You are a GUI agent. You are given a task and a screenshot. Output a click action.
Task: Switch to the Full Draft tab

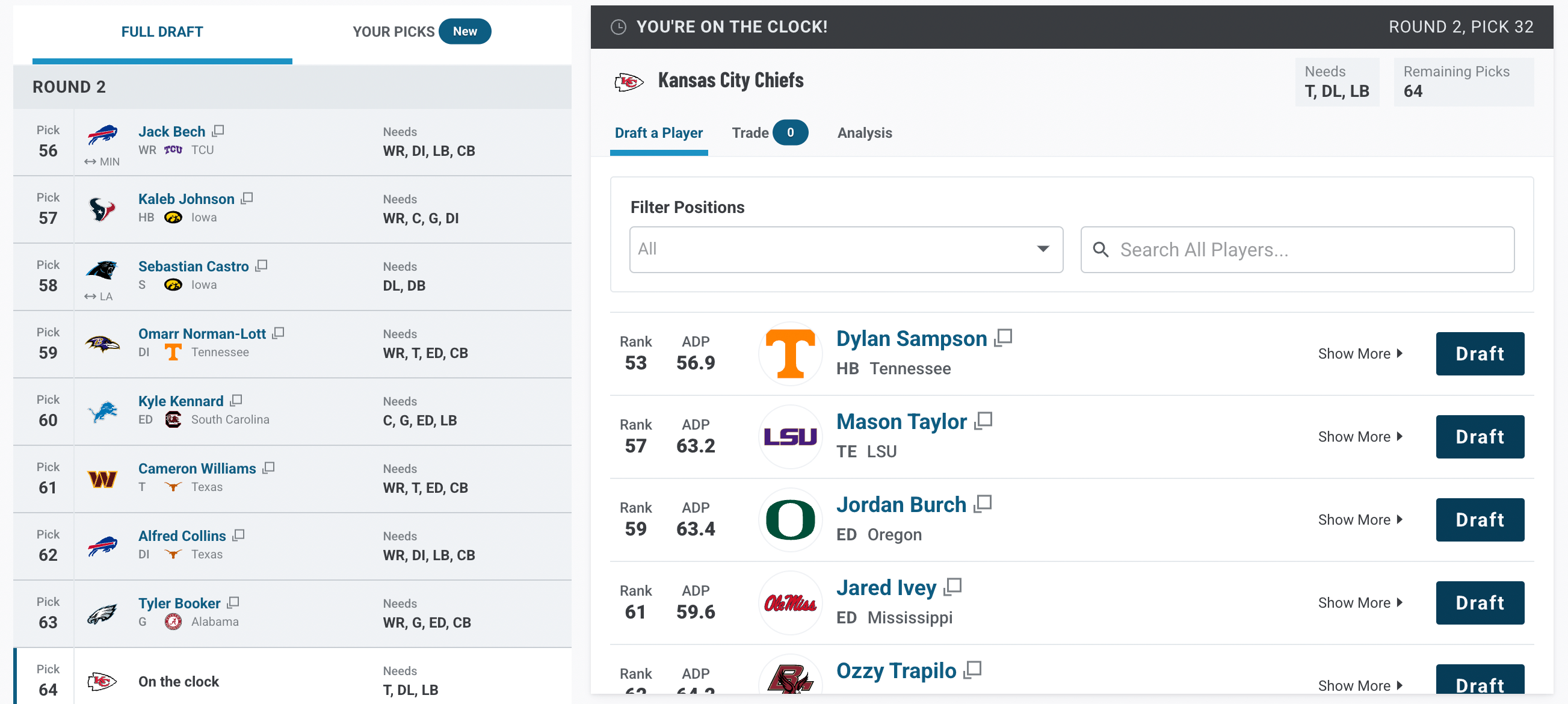click(162, 32)
